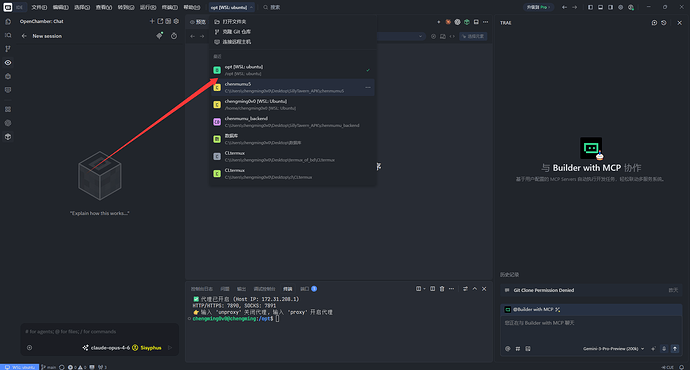Open Sisyphus agent selector
Viewport: 690px width, 370px height.
(x=147, y=348)
